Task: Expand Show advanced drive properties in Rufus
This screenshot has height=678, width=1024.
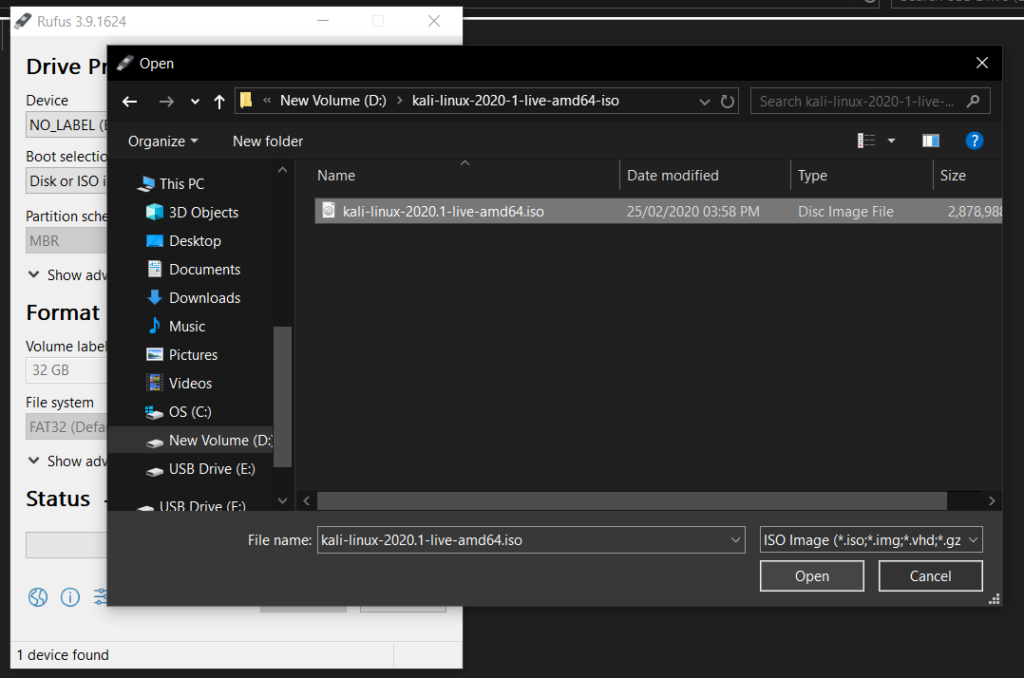Action: [x=67, y=275]
